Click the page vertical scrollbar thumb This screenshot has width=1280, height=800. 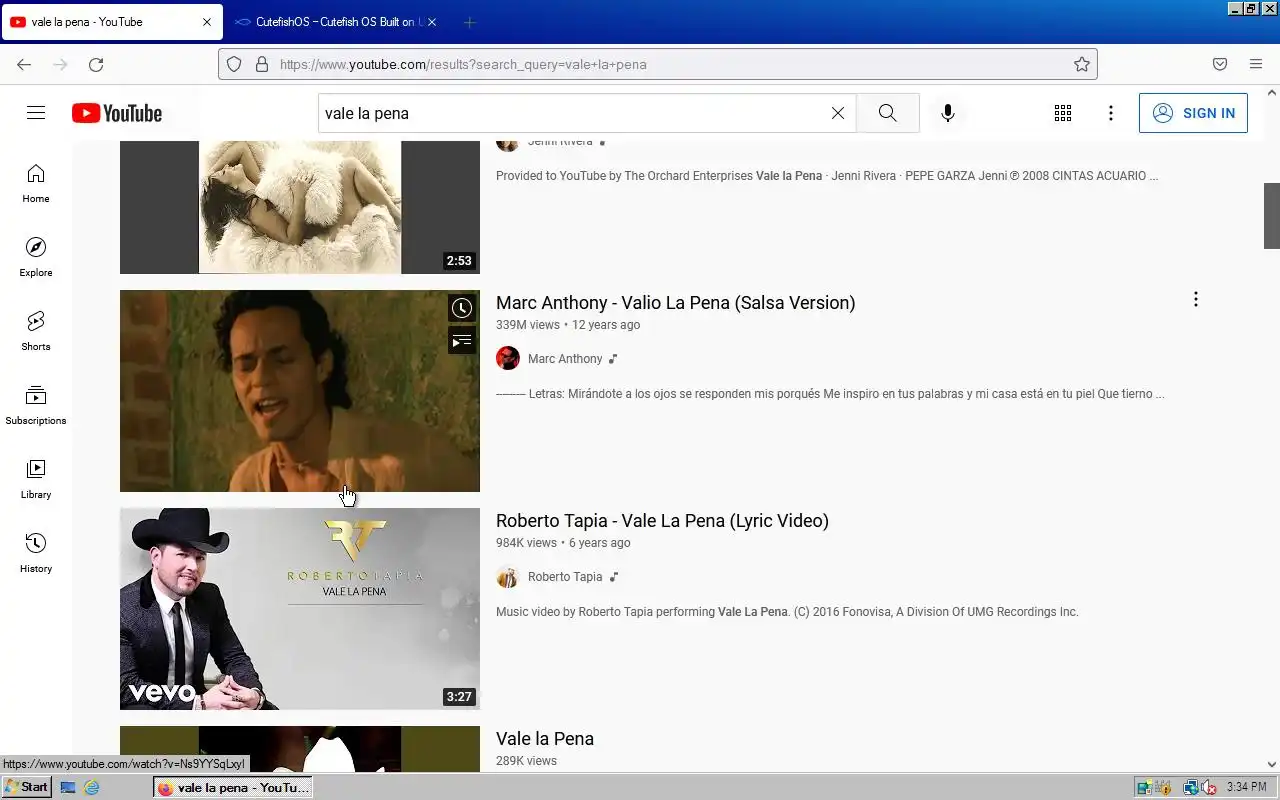[x=1272, y=216]
